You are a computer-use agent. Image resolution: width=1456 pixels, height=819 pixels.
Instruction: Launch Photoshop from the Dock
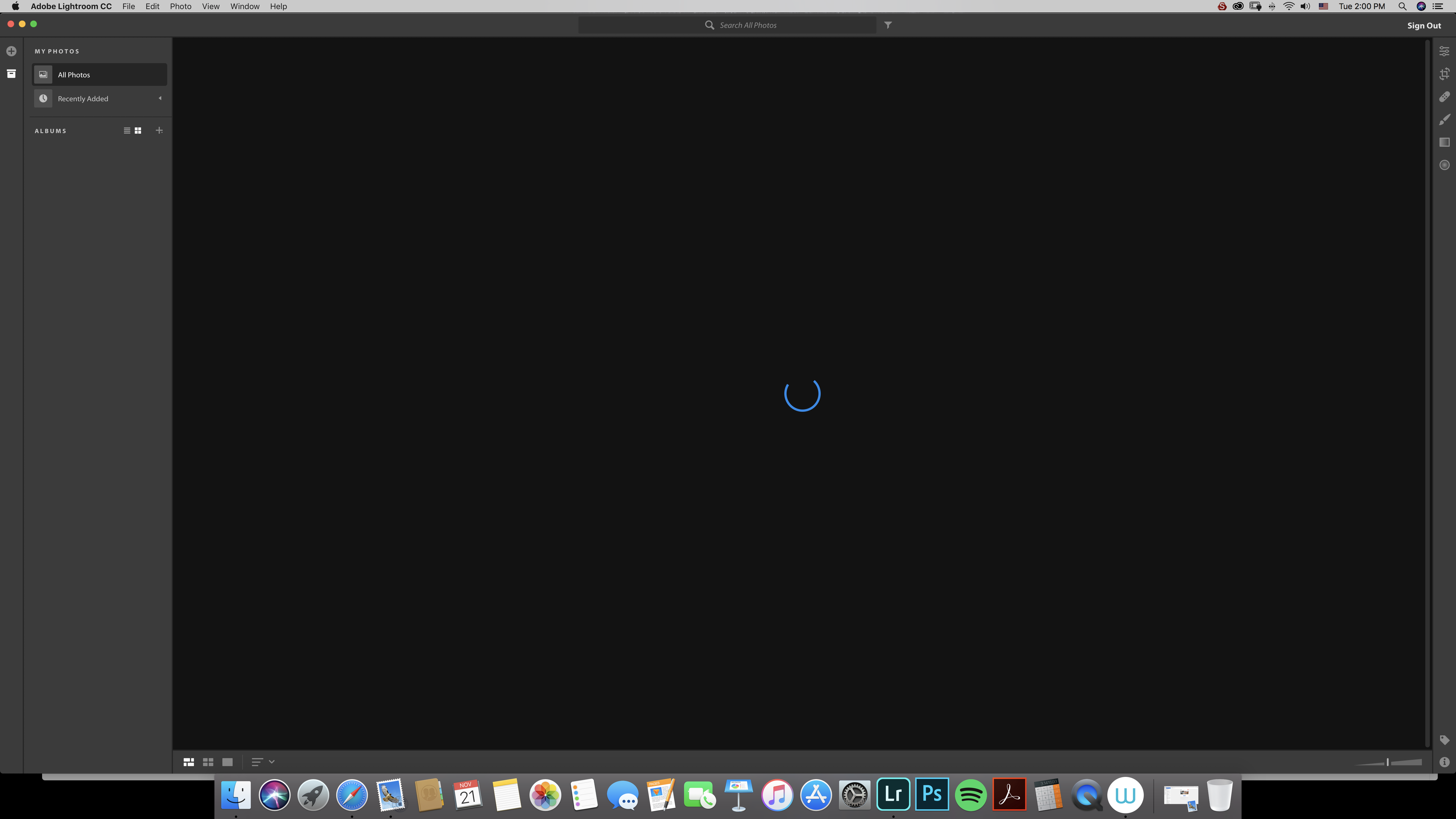tap(932, 795)
